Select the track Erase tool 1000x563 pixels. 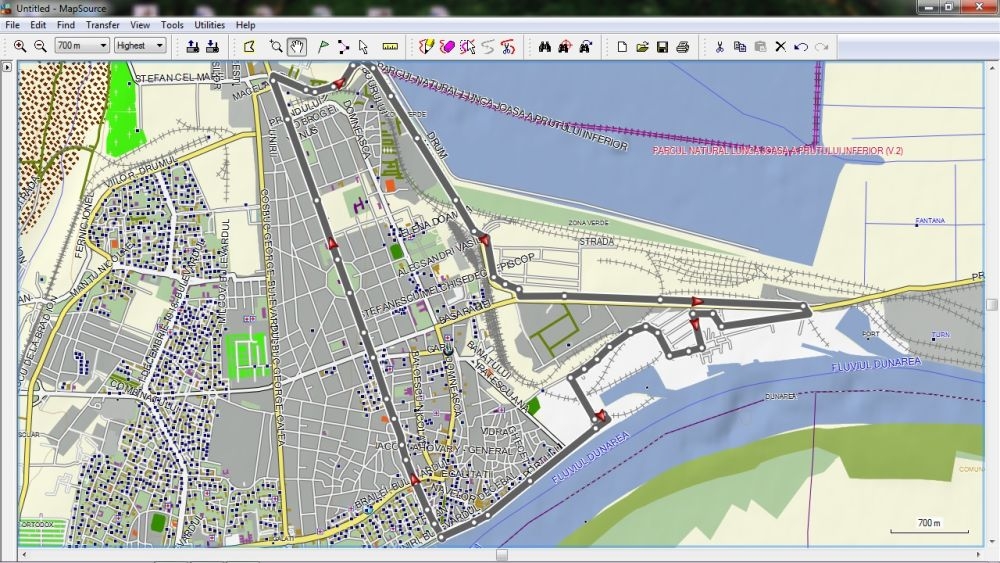pyautogui.click(x=447, y=46)
